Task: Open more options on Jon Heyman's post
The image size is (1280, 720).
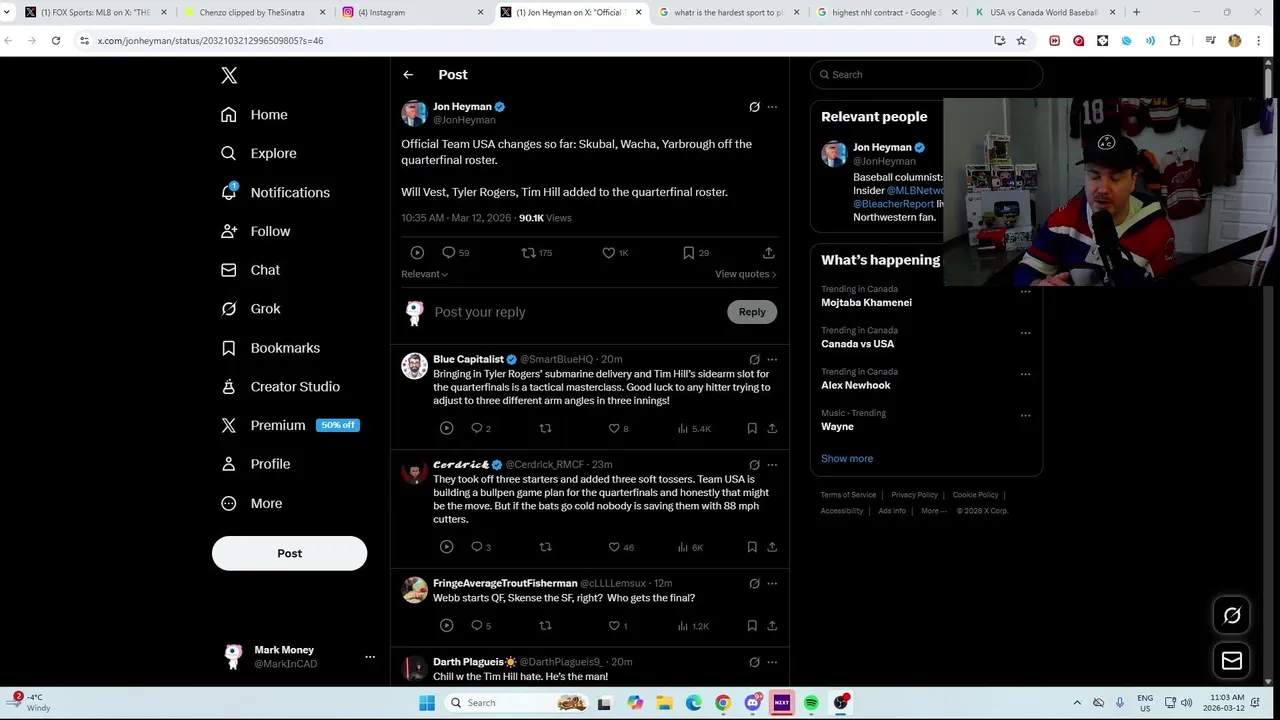Action: 772,107
